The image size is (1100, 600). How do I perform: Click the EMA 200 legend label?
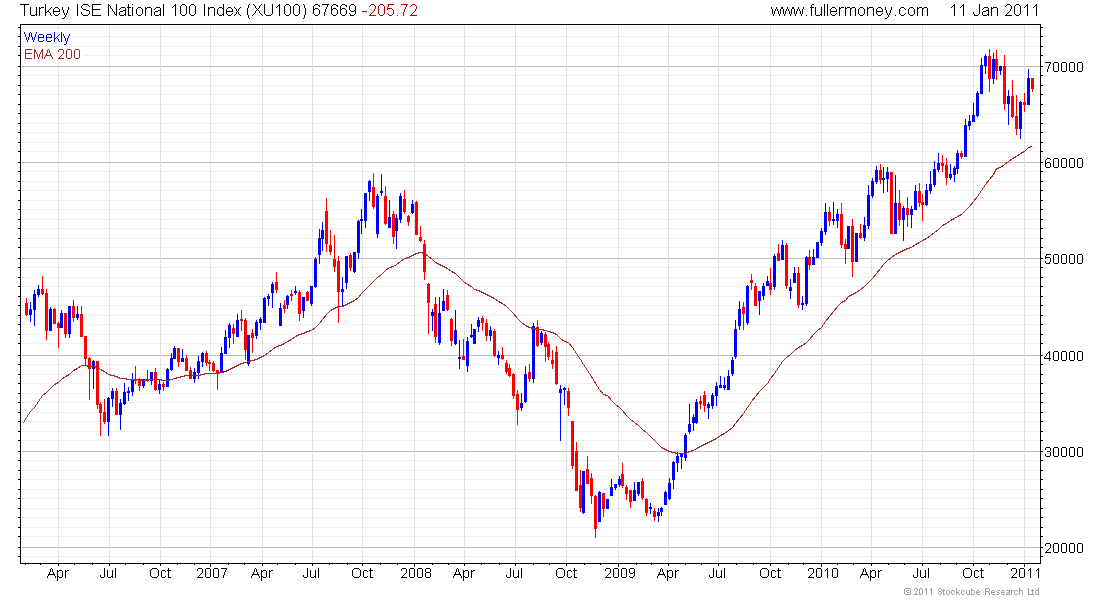click(52, 54)
